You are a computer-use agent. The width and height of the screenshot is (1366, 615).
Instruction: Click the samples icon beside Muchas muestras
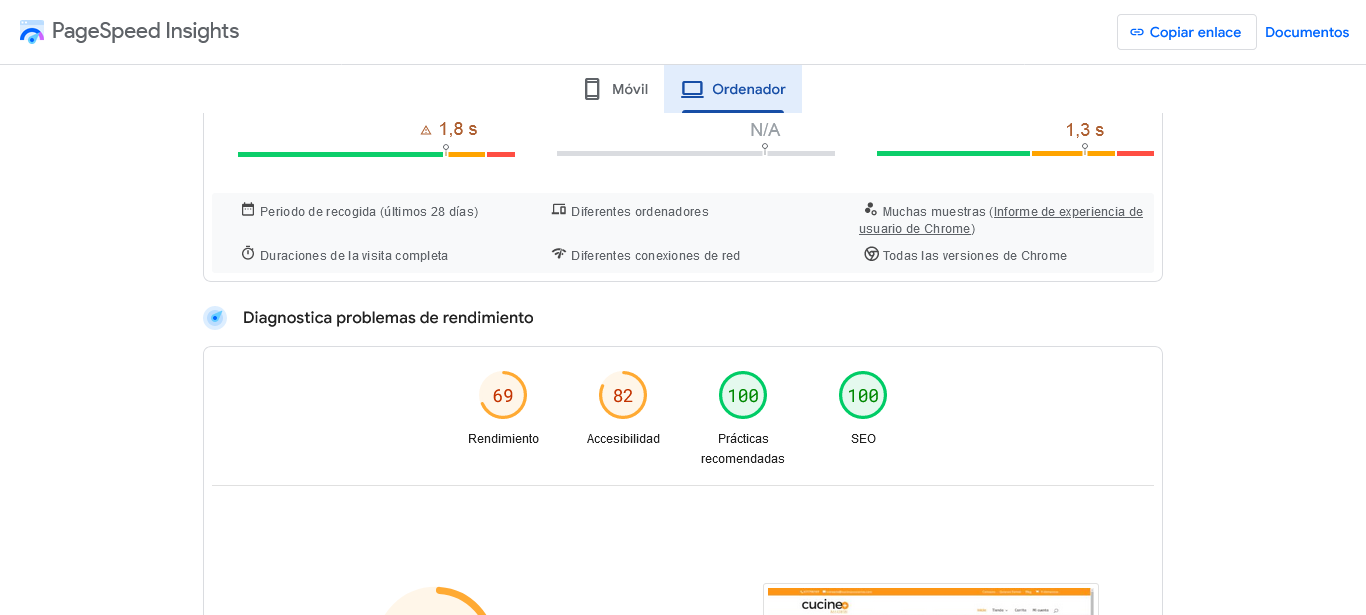(x=870, y=209)
